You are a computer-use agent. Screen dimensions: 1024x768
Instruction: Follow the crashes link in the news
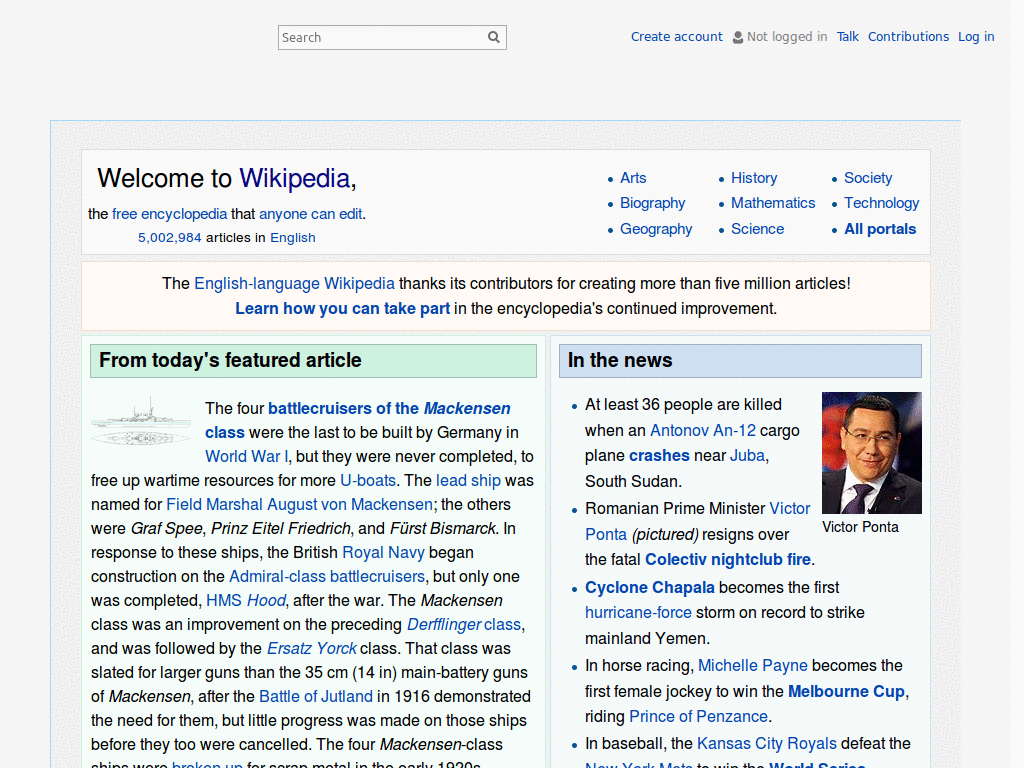659,455
